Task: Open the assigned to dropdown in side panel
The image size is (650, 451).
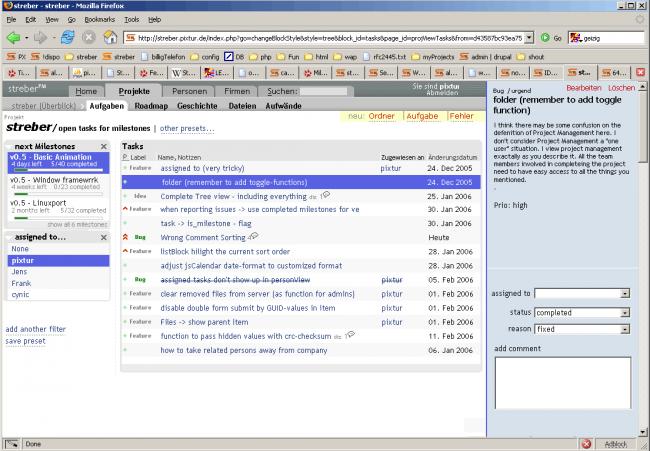Action: 624,293
